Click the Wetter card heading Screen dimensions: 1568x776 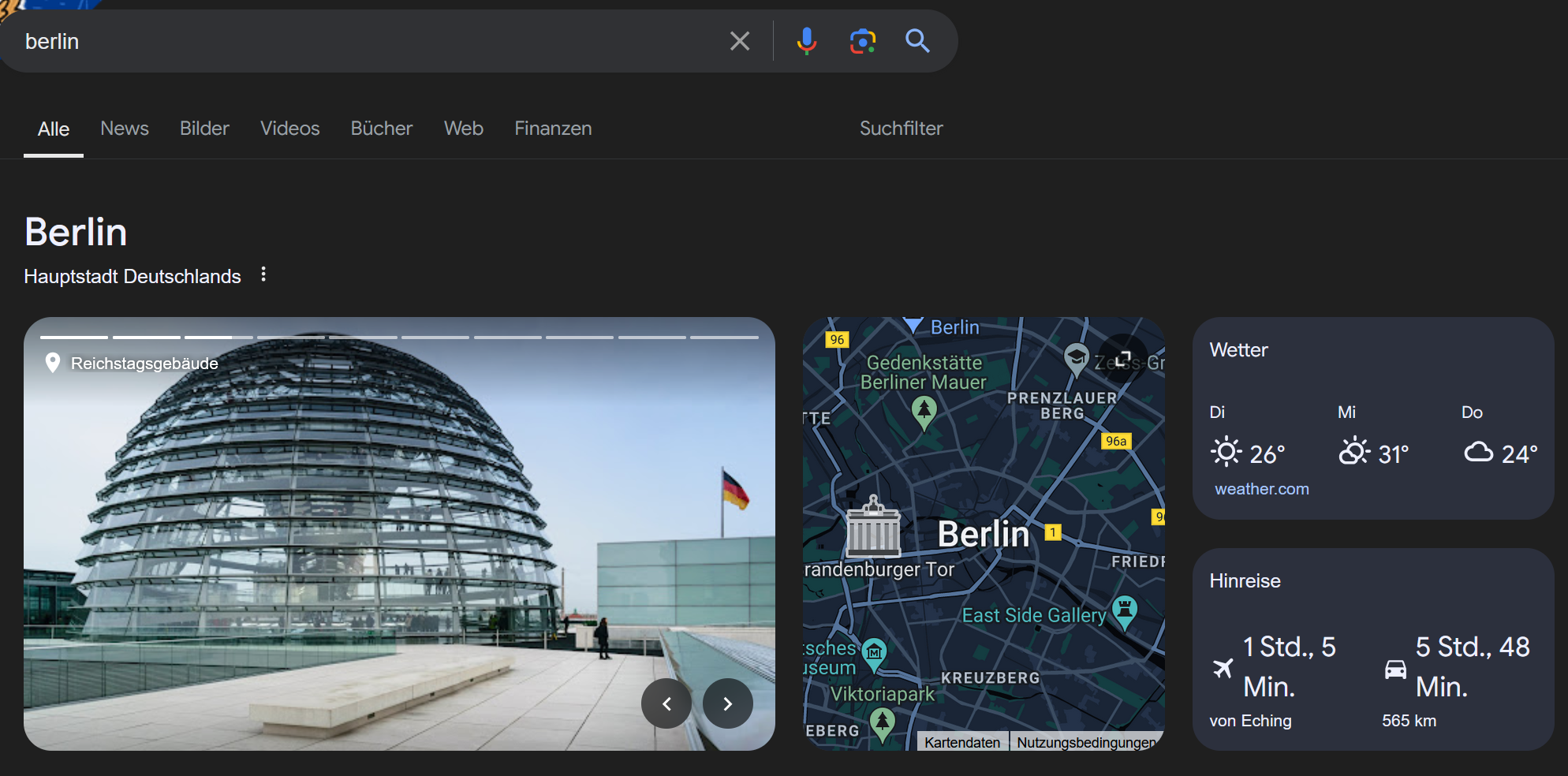click(x=1238, y=350)
